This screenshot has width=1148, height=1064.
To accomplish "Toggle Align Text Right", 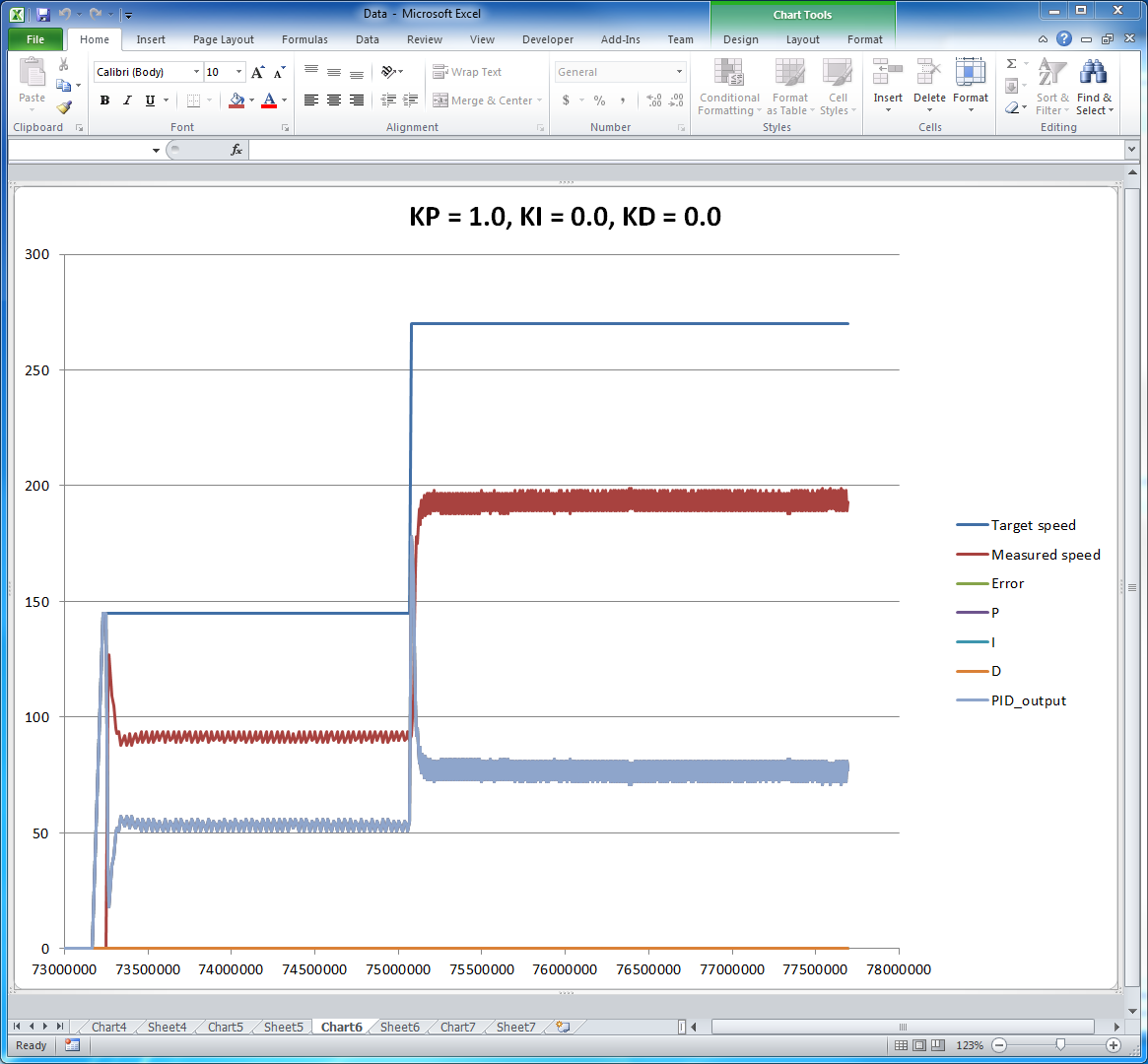I will pos(357,100).
